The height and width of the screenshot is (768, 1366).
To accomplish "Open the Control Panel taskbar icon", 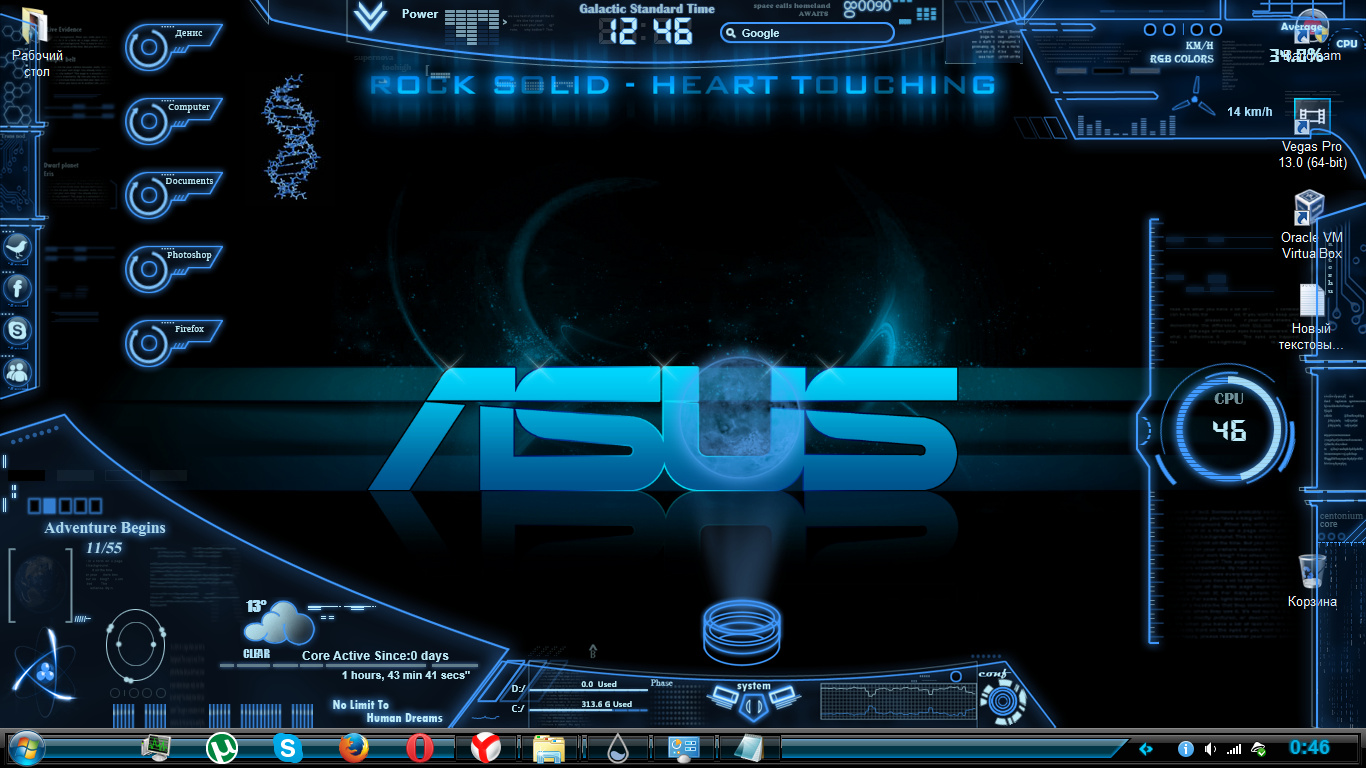I will pos(683,748).
